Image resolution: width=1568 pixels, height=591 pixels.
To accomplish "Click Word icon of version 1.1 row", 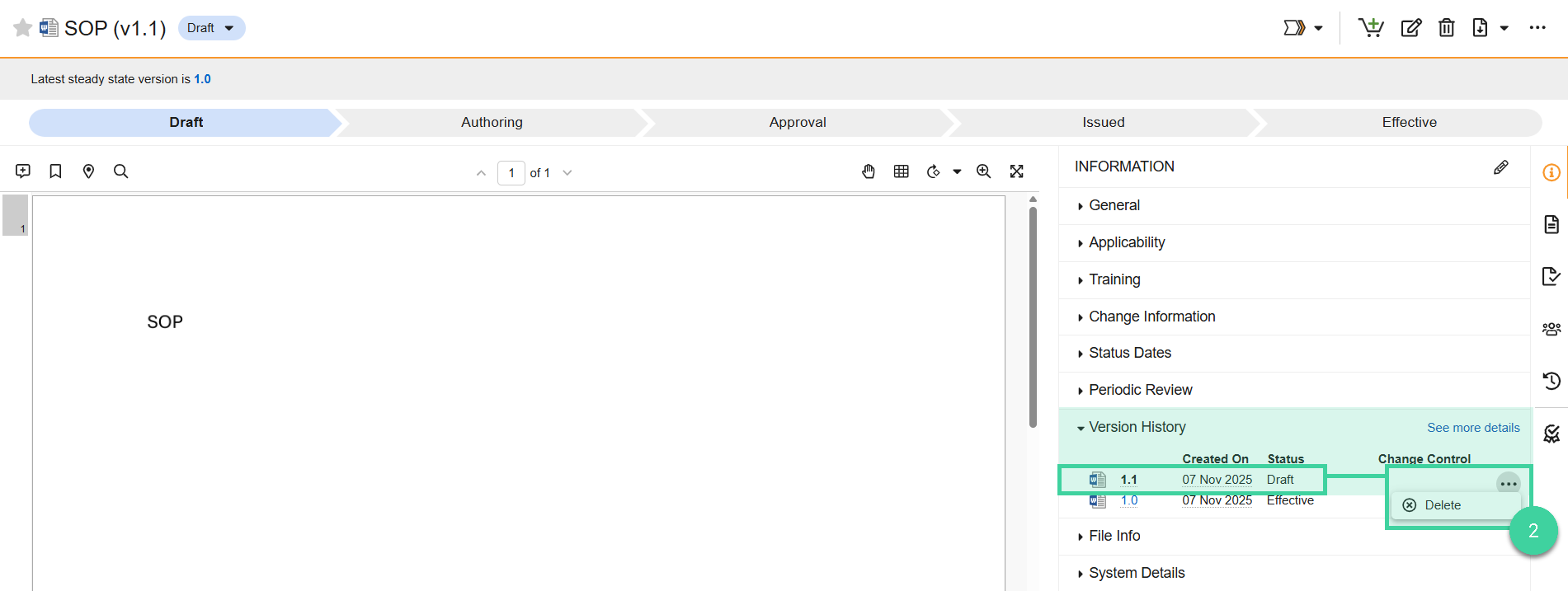I will [x=1098, y=480].
